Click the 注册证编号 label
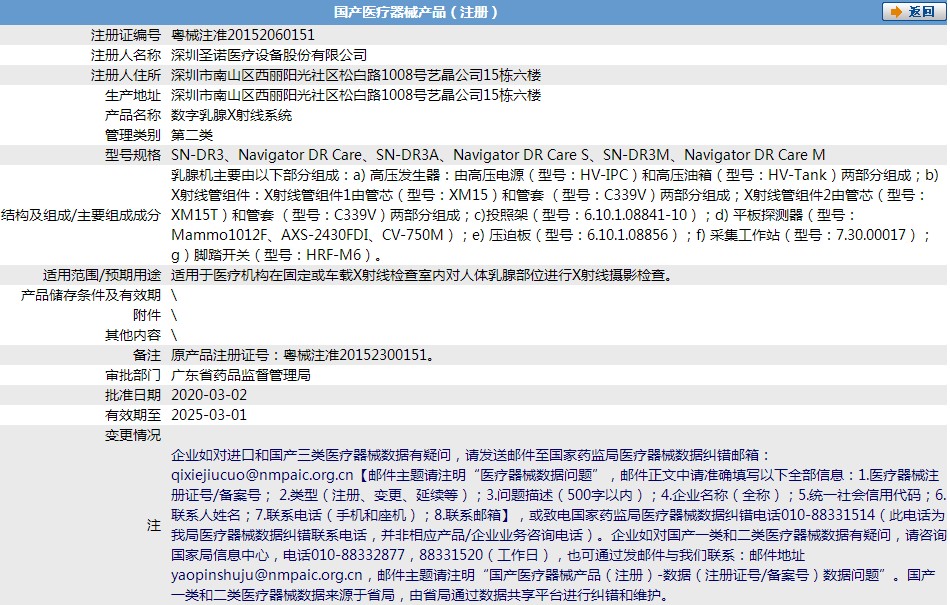This screenshot has width=950, height=605. click(x=126, y=35)
